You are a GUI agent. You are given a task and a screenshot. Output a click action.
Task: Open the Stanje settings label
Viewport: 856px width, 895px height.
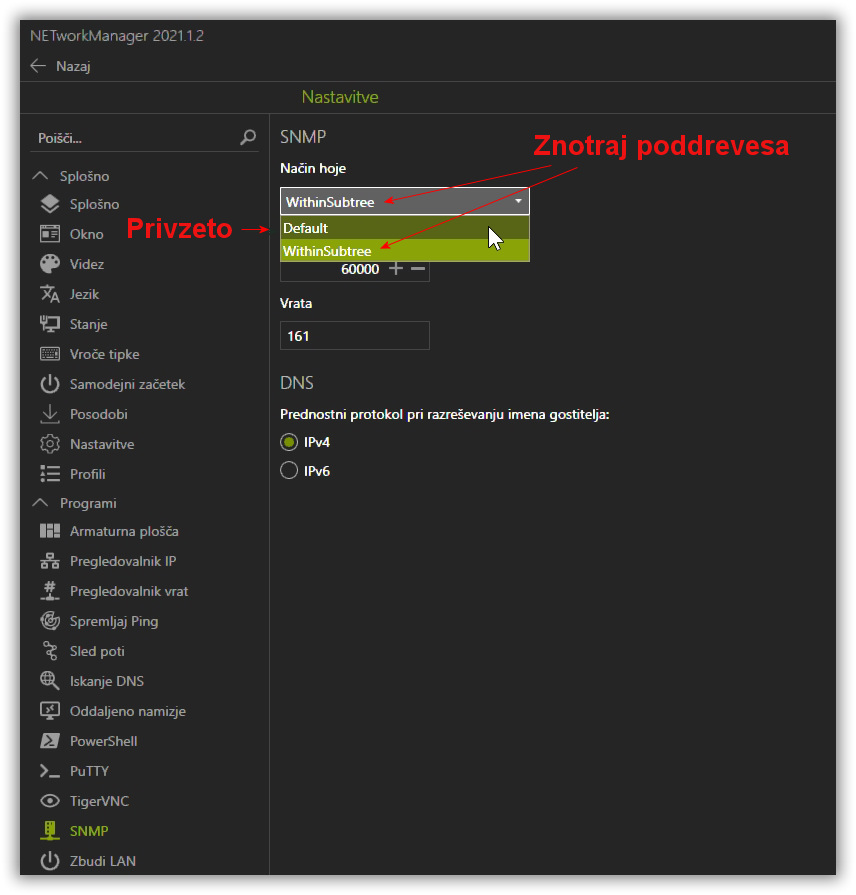click(x=88, y=324)
